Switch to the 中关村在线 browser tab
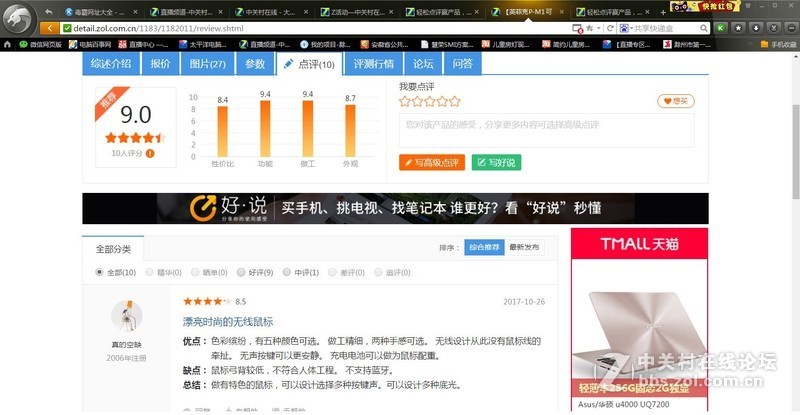The width and height of the screenshot is (800, 415). [x=270, y=12]
